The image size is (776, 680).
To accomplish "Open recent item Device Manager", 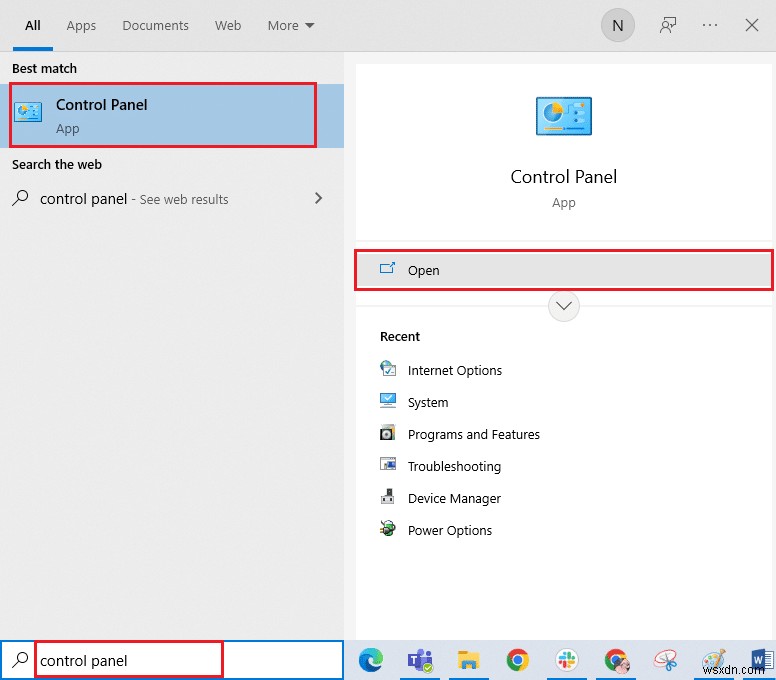I will tap(454, 498).
